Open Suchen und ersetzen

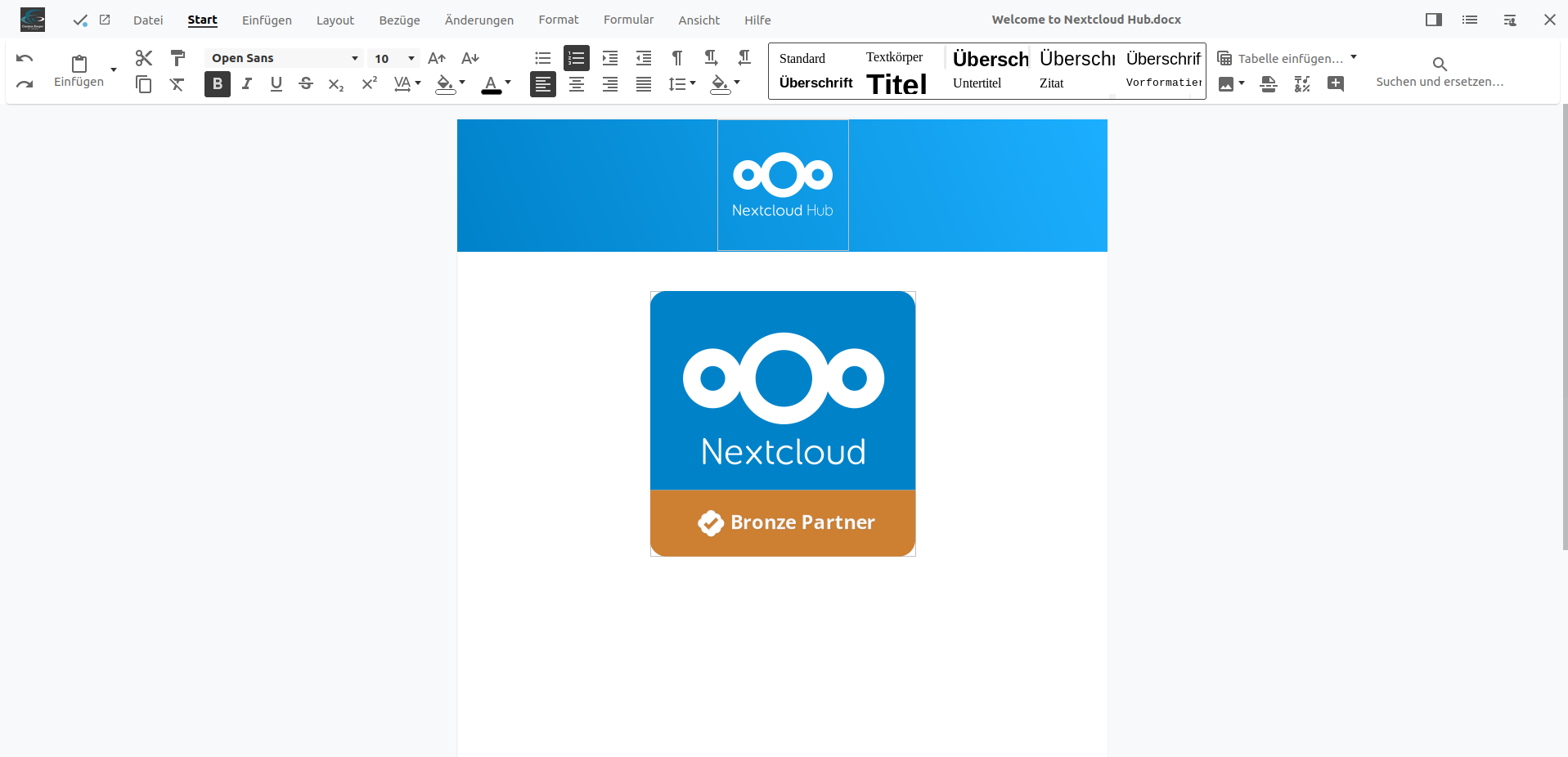click(x=1440, y=71)
